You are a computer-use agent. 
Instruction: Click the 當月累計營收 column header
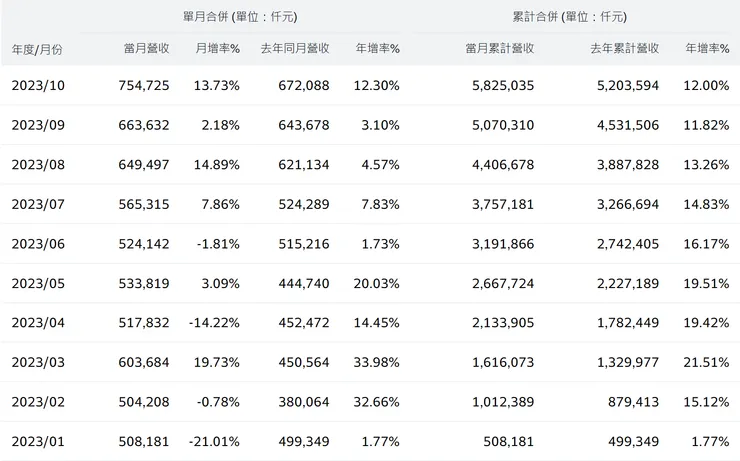click(499, 48)
